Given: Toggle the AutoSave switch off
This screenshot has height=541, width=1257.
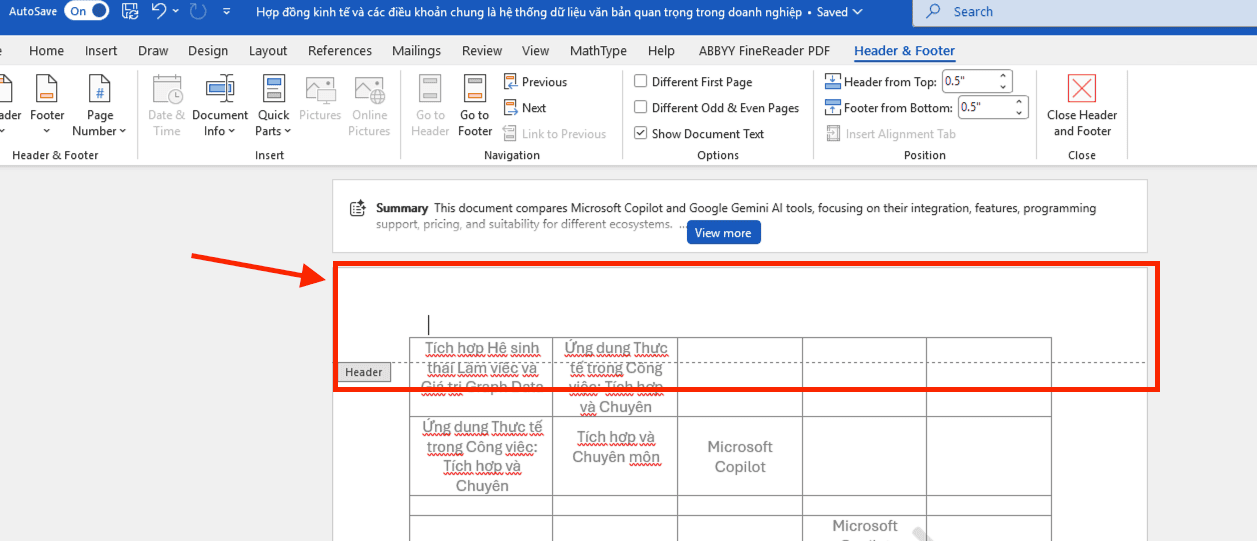Looking at the screenshot, I should [x=87, y=12].
